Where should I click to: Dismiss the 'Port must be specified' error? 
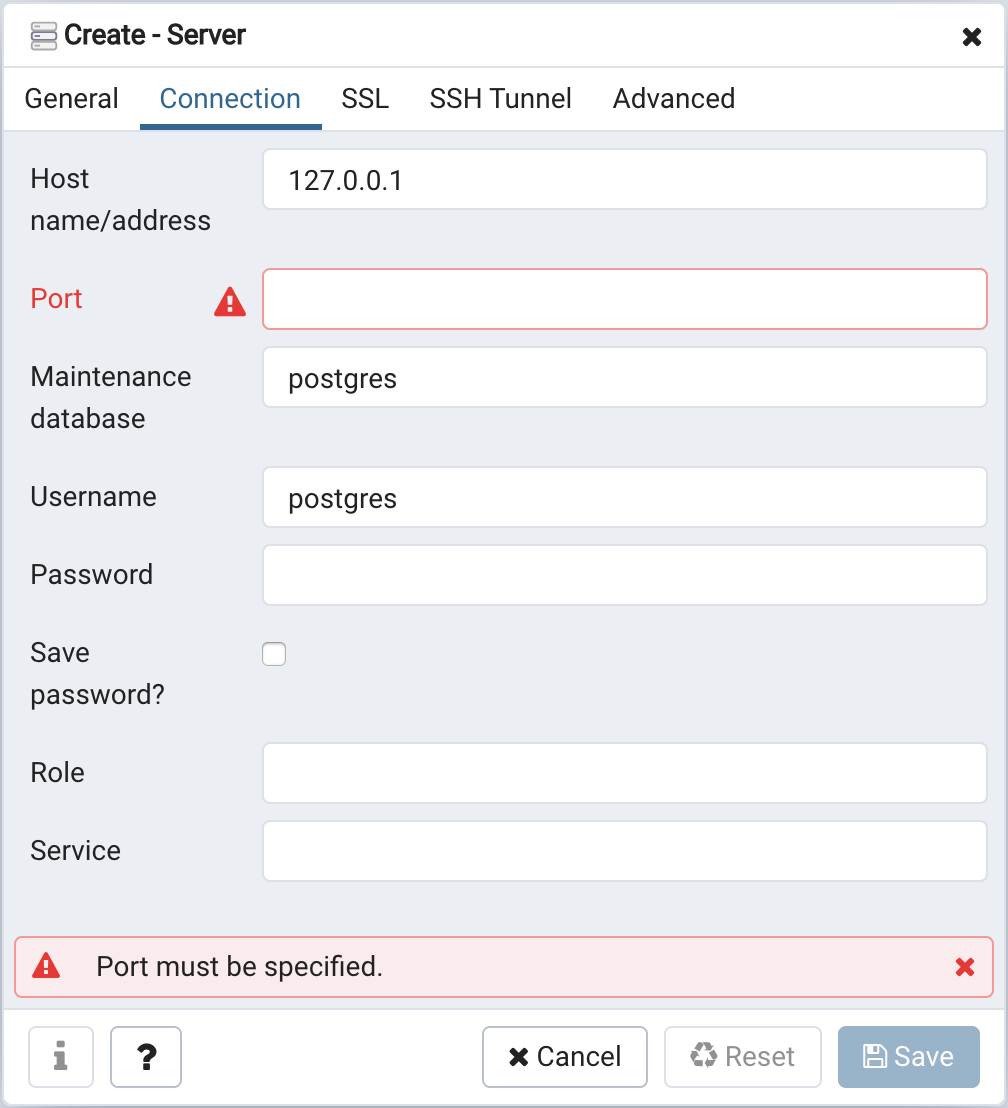click(x=965, y=967)
